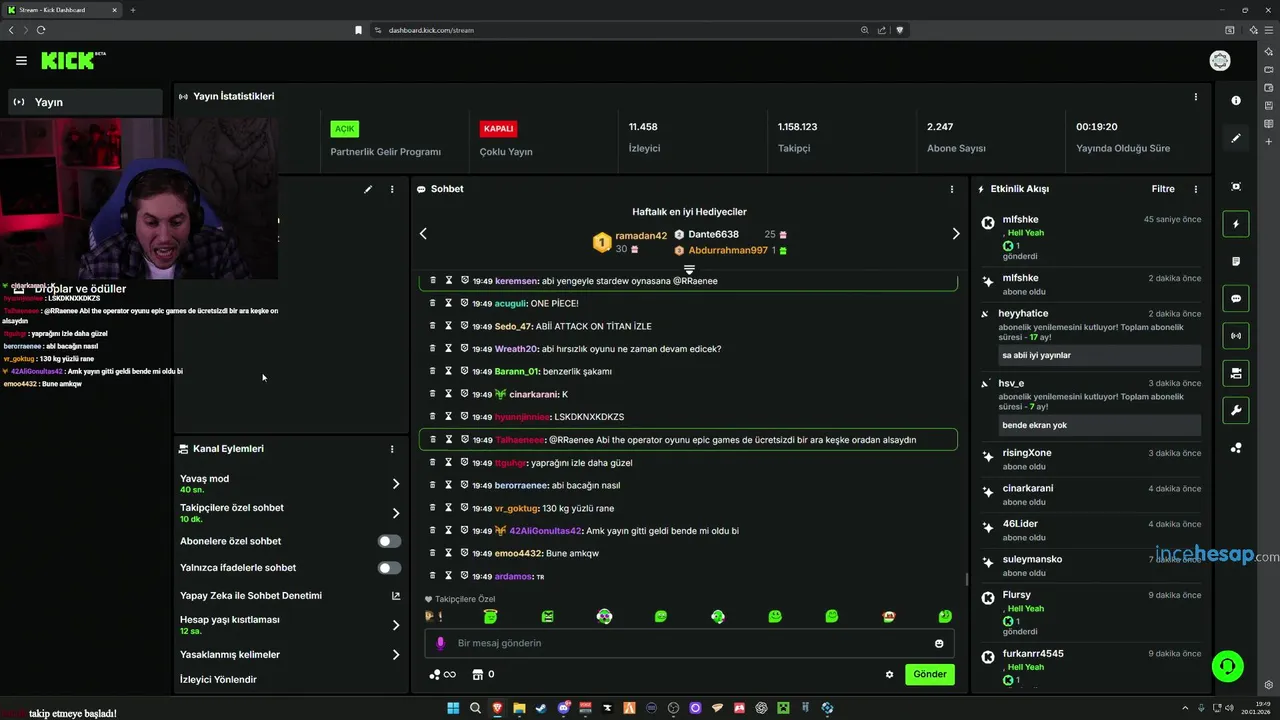Click the chat panel scrollbar
This screenshot has height=720, width=1280.
point(965,579)
